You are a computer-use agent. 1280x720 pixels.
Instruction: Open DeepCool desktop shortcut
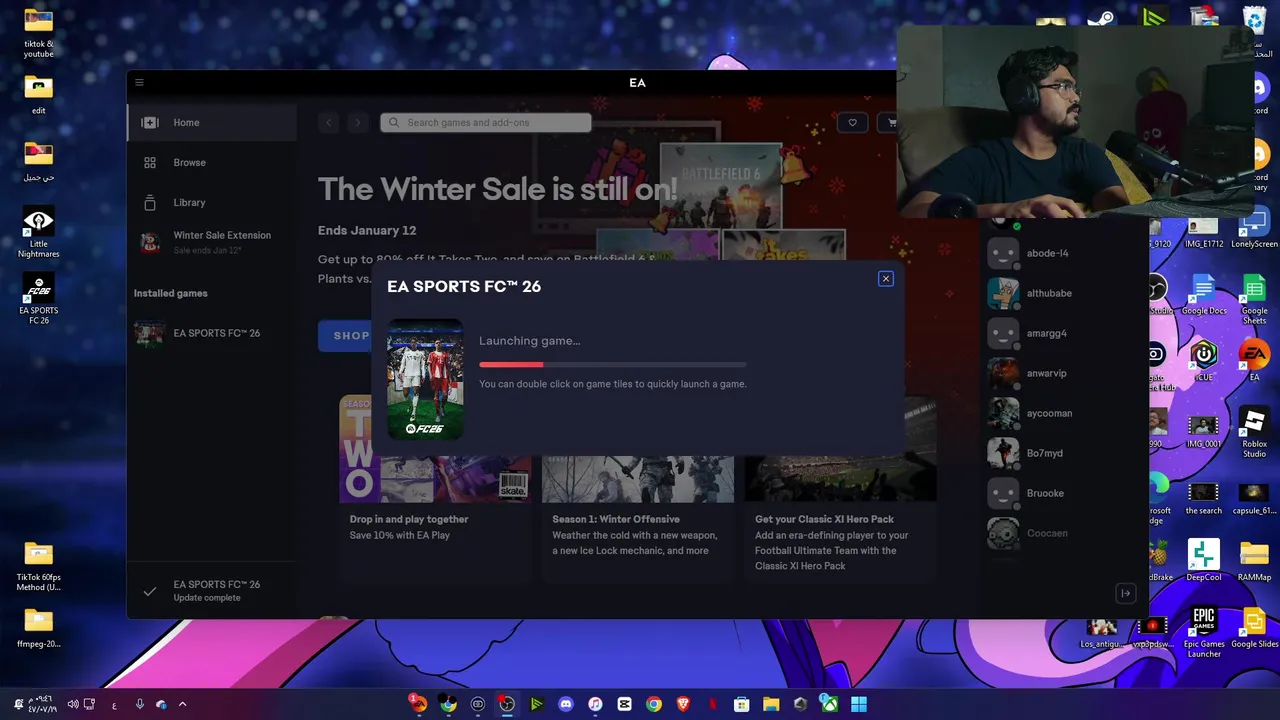click(x=1204, y=560)
